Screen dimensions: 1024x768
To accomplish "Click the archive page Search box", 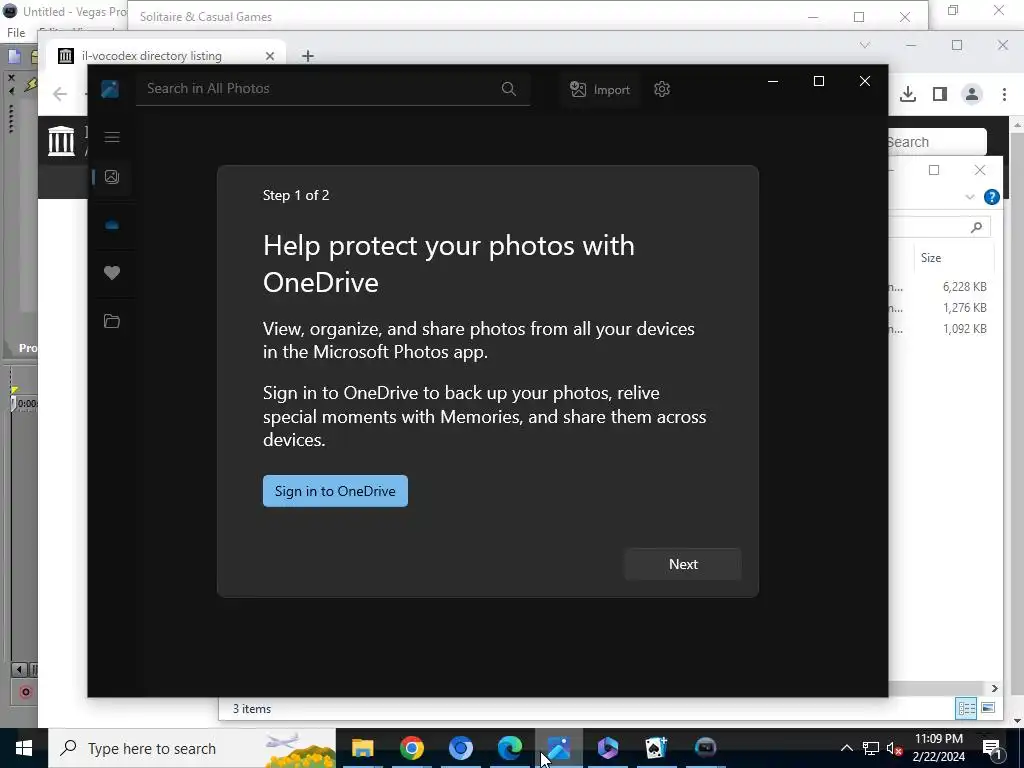I will (936, 142).
